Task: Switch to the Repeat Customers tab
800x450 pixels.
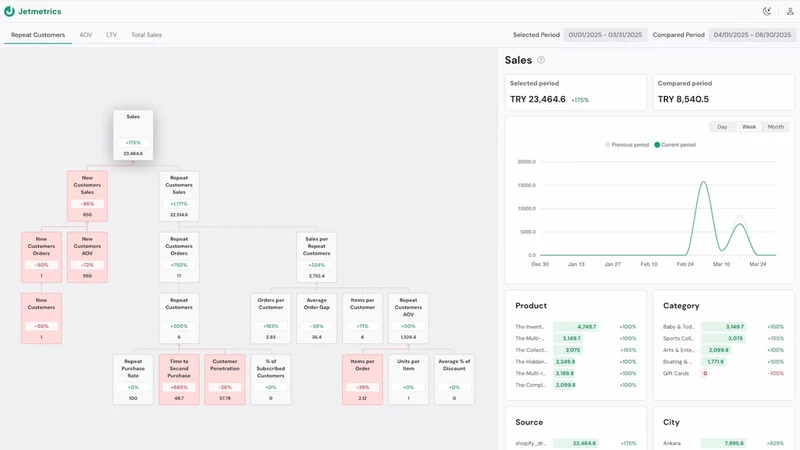Action: 38,35
